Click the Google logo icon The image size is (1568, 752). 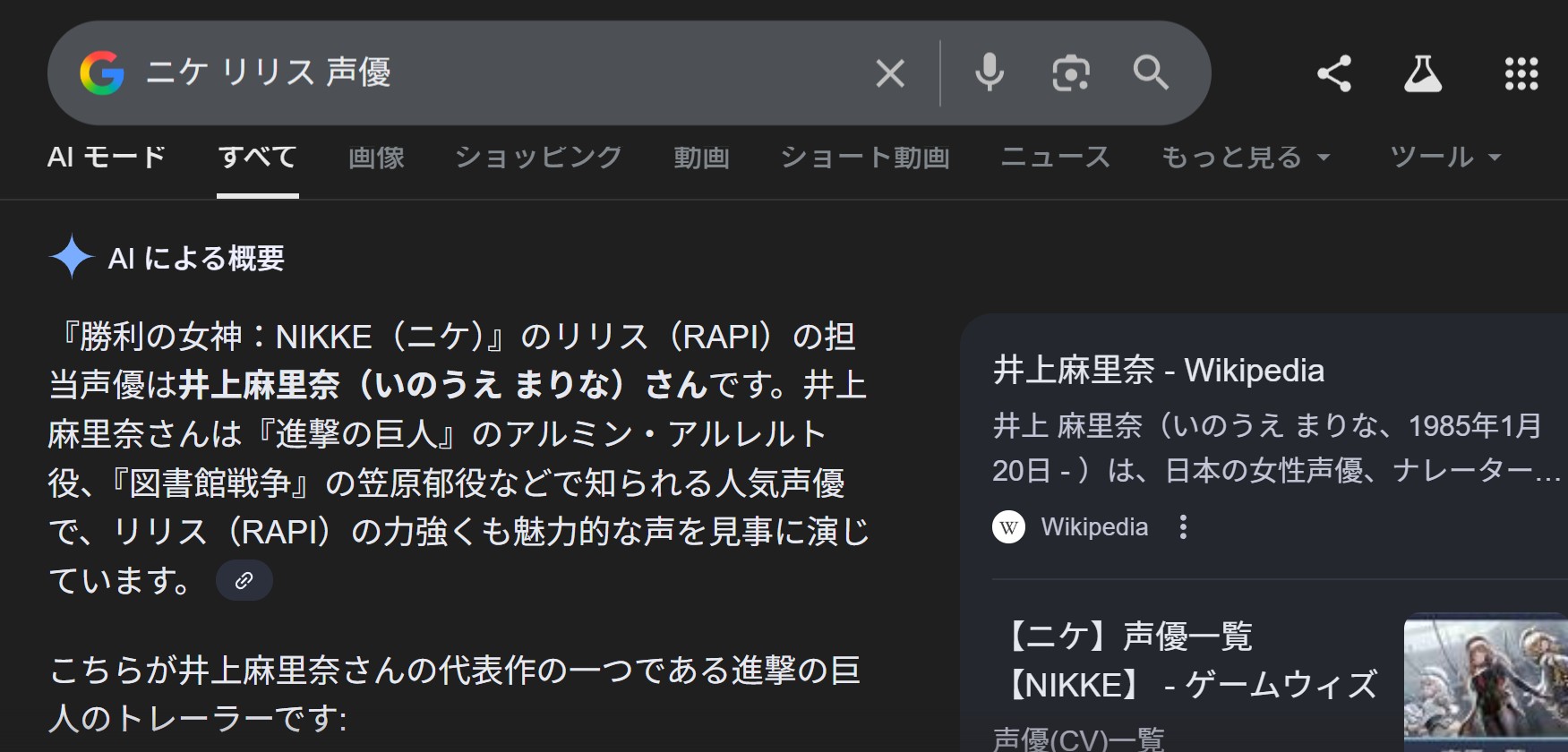pos(102,73)
